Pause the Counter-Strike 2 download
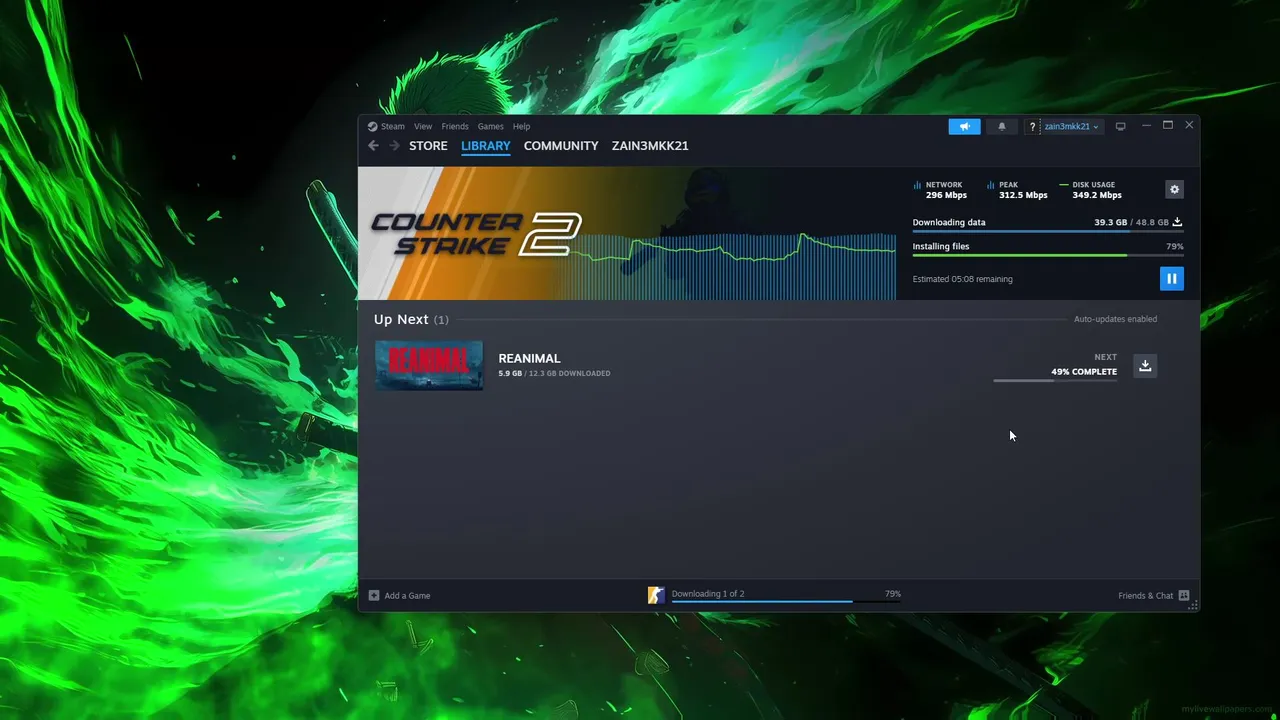 1171,278
